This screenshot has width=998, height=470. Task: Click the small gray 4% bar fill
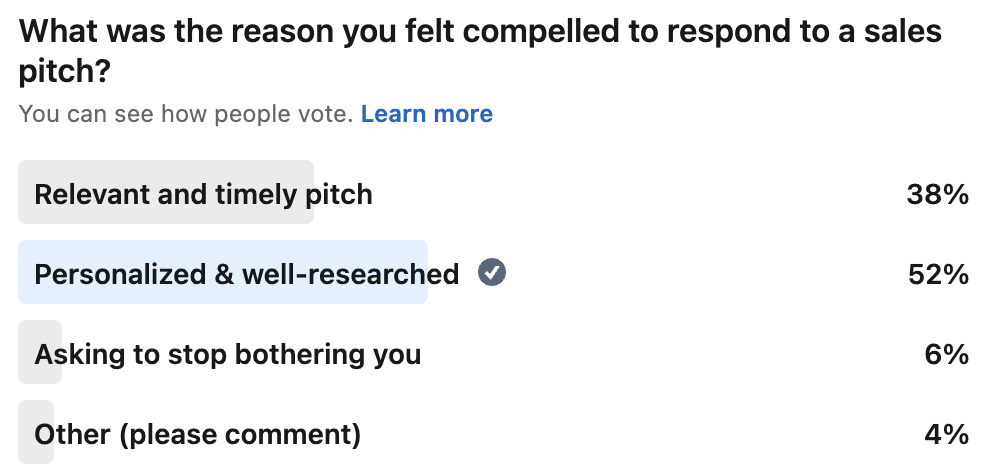(x=36, y=432)
